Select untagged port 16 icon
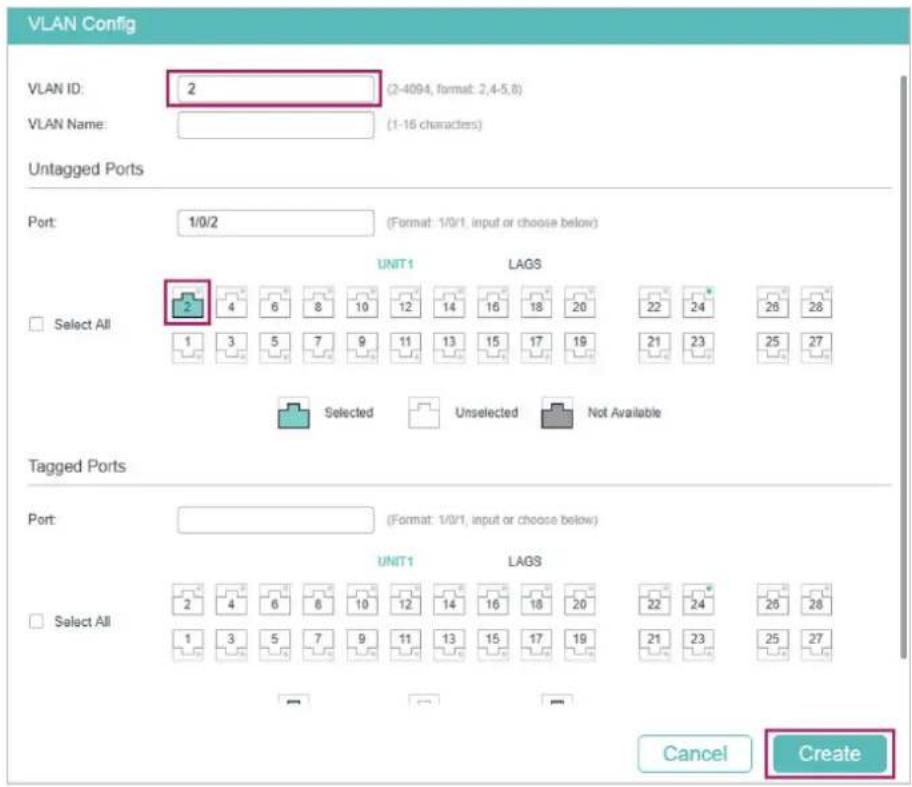The height and width of the screenshot is (787, 912). click(493, 302)
